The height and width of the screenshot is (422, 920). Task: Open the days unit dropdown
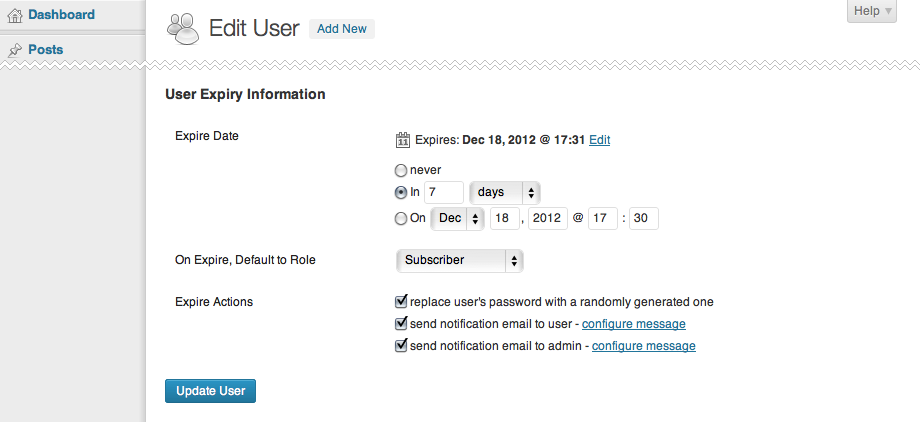pos(505,192)
